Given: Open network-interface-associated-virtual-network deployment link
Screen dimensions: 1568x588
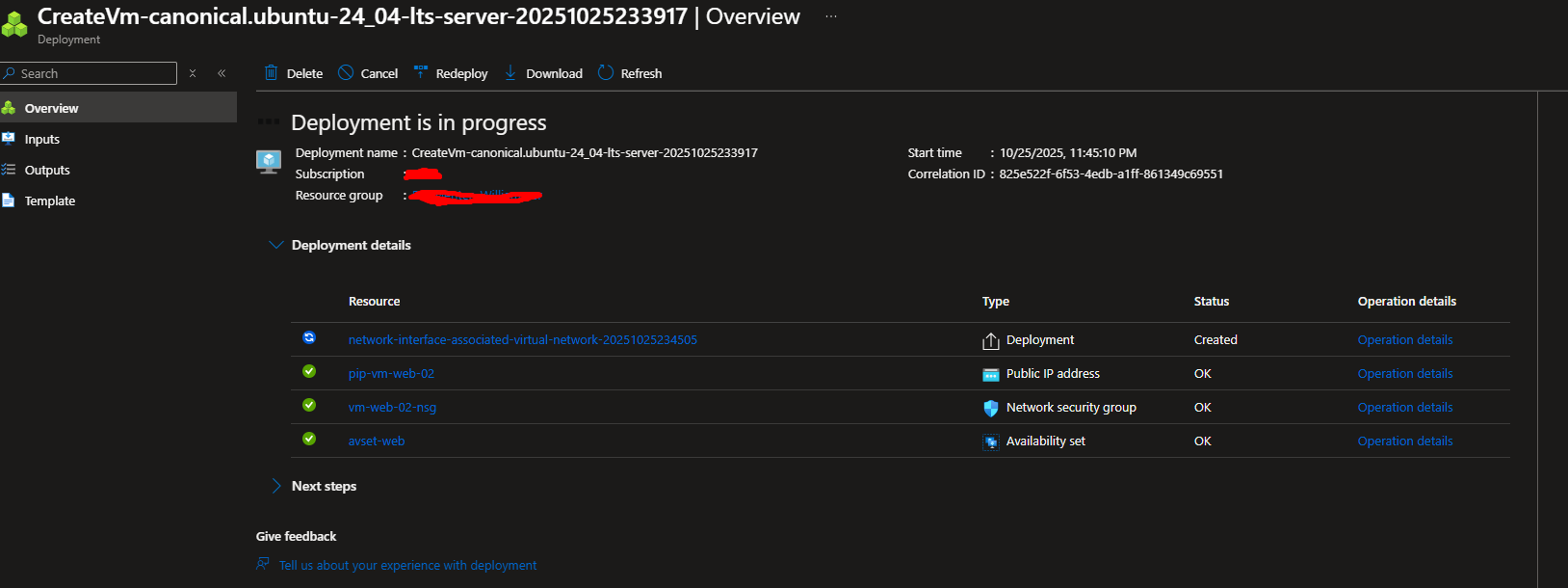Looking at the screenshot, I should (x=522, y=339).
